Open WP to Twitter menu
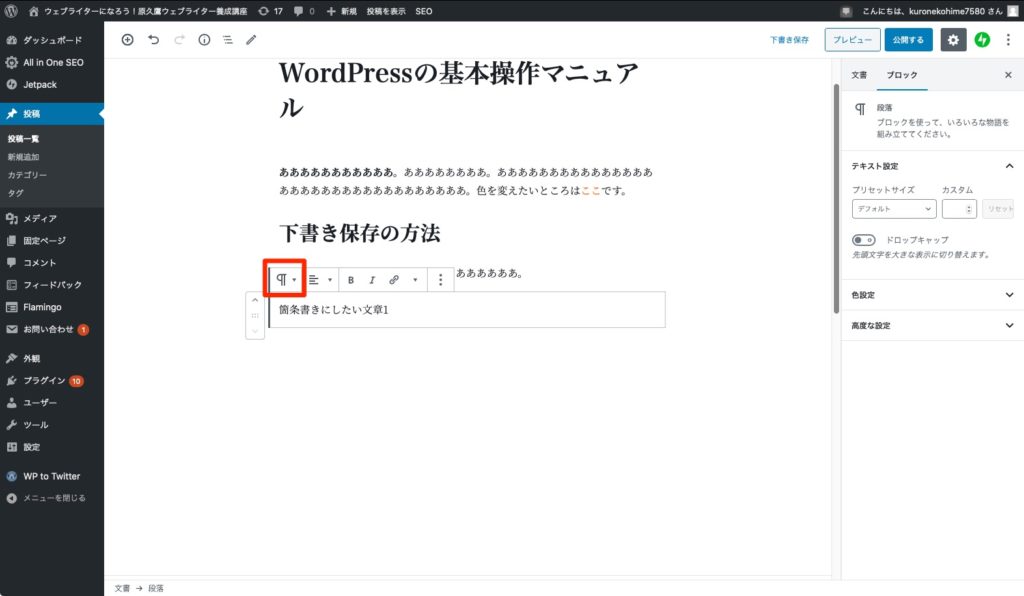The width and height of the screenshot is (1024, 596). tap(52, 476)
